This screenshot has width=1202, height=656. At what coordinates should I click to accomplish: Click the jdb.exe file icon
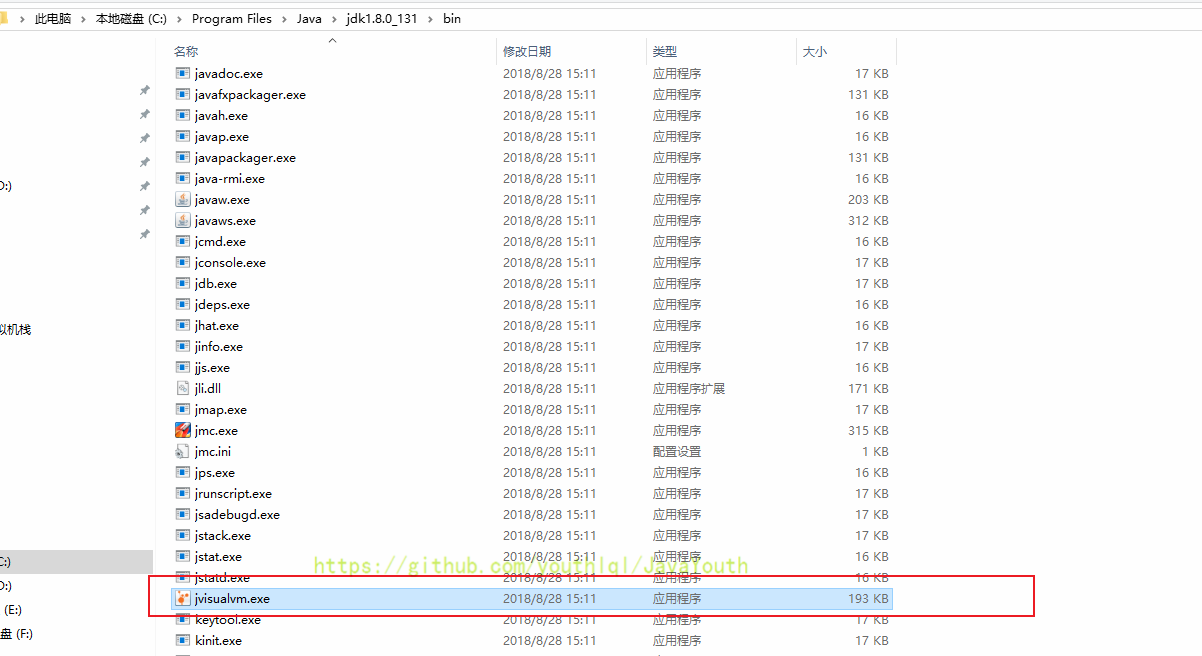[x=182, y=283]
